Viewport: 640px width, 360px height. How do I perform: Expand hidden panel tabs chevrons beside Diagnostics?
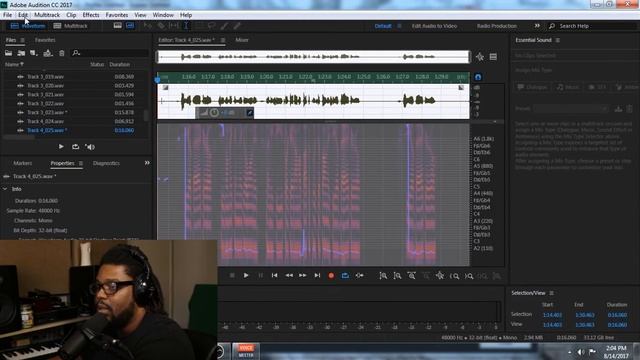147,163
